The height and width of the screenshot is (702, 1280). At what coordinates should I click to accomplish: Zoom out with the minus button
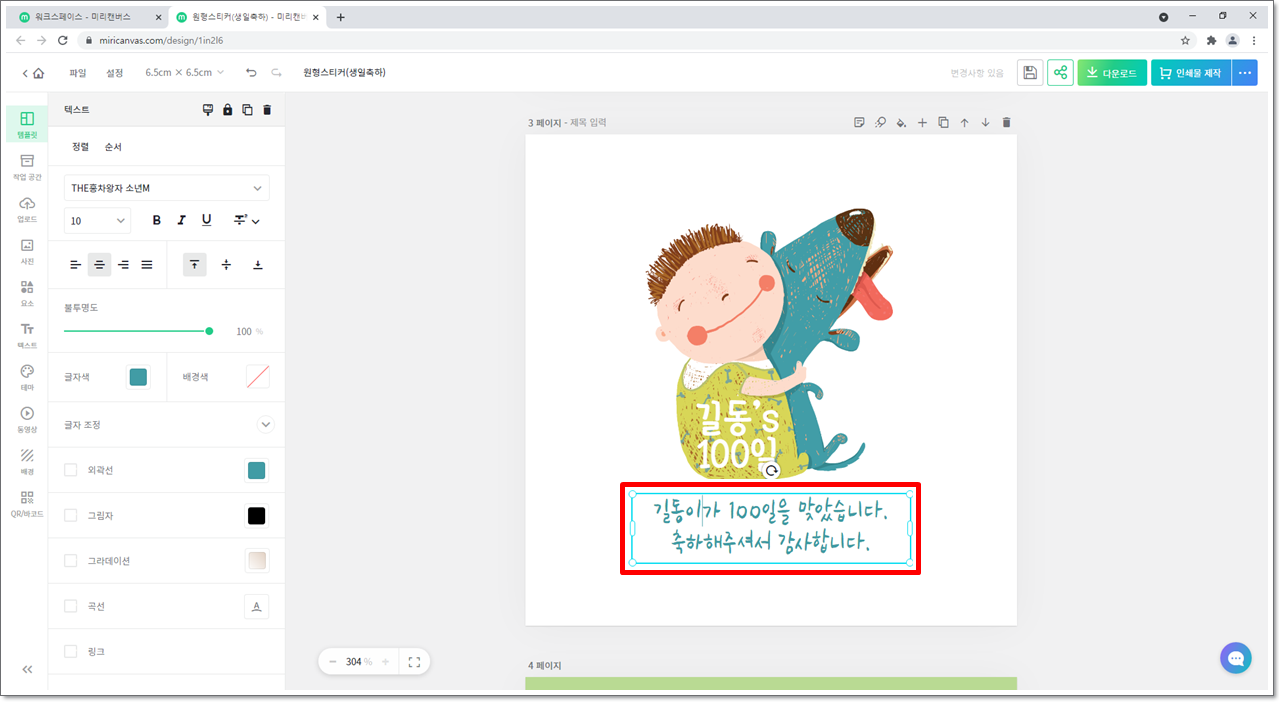332,662
